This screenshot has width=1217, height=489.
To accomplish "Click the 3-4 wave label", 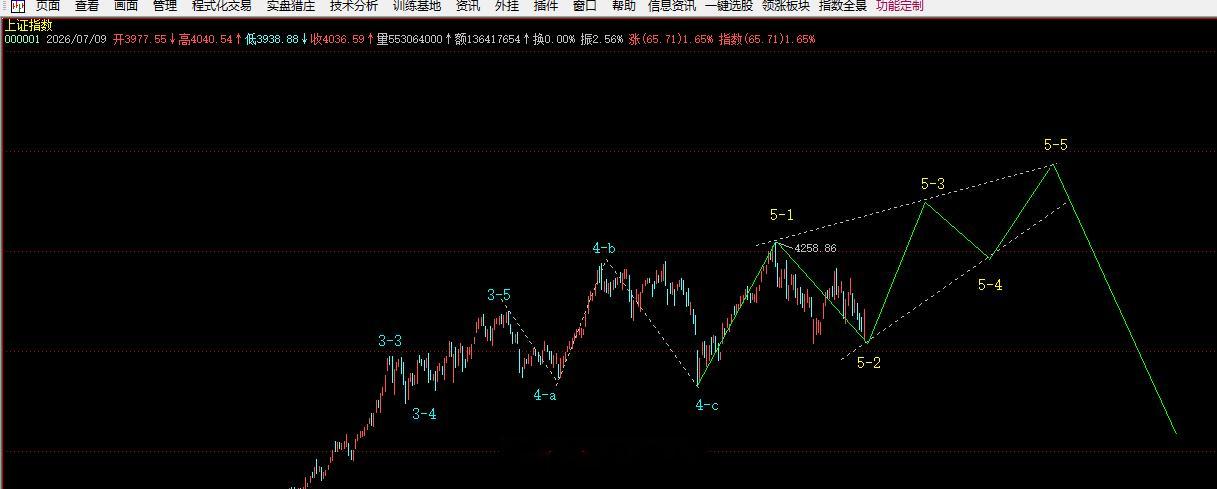I will pyautogui.click(x=424, y=413).
